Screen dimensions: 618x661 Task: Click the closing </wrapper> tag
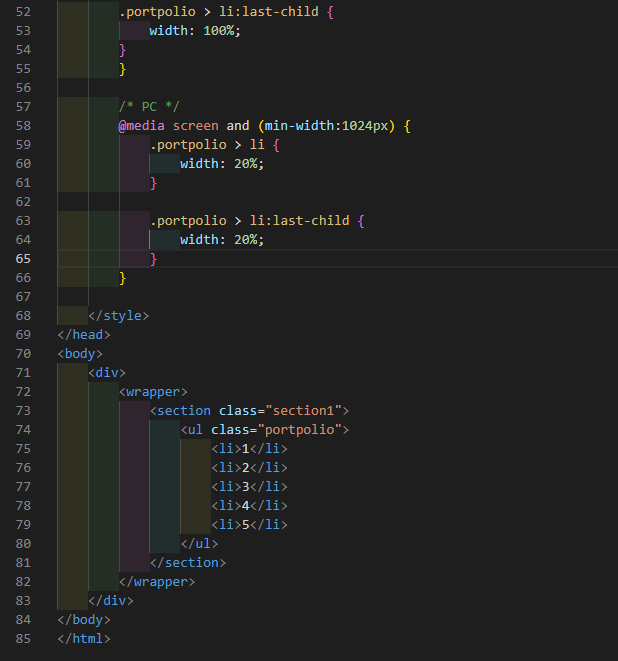point(157,582)
